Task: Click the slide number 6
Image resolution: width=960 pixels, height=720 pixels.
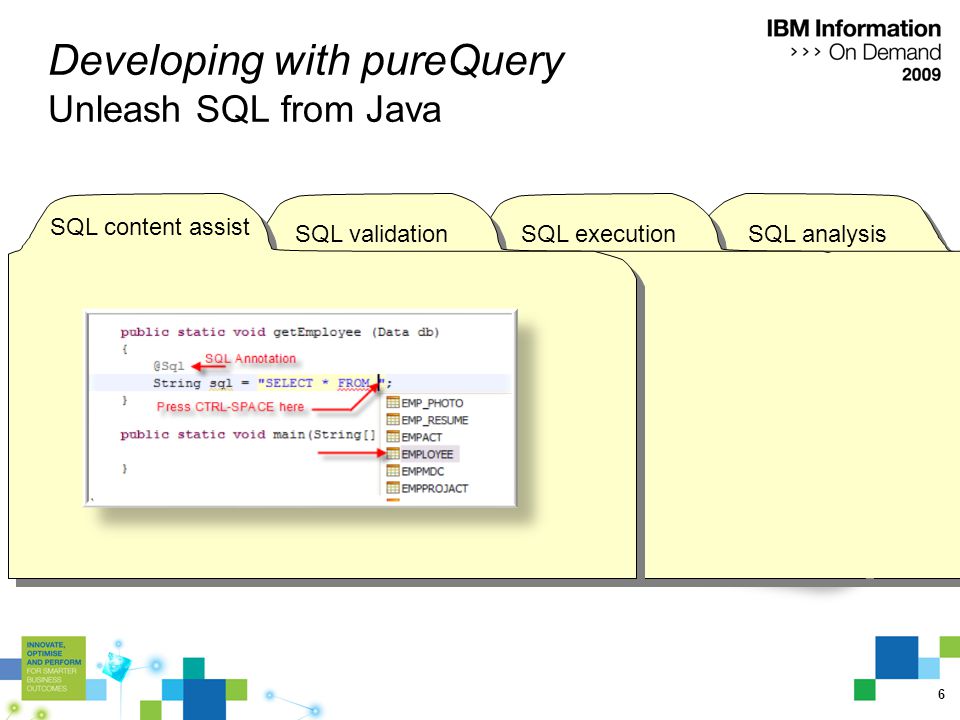Action: point(941,694)
